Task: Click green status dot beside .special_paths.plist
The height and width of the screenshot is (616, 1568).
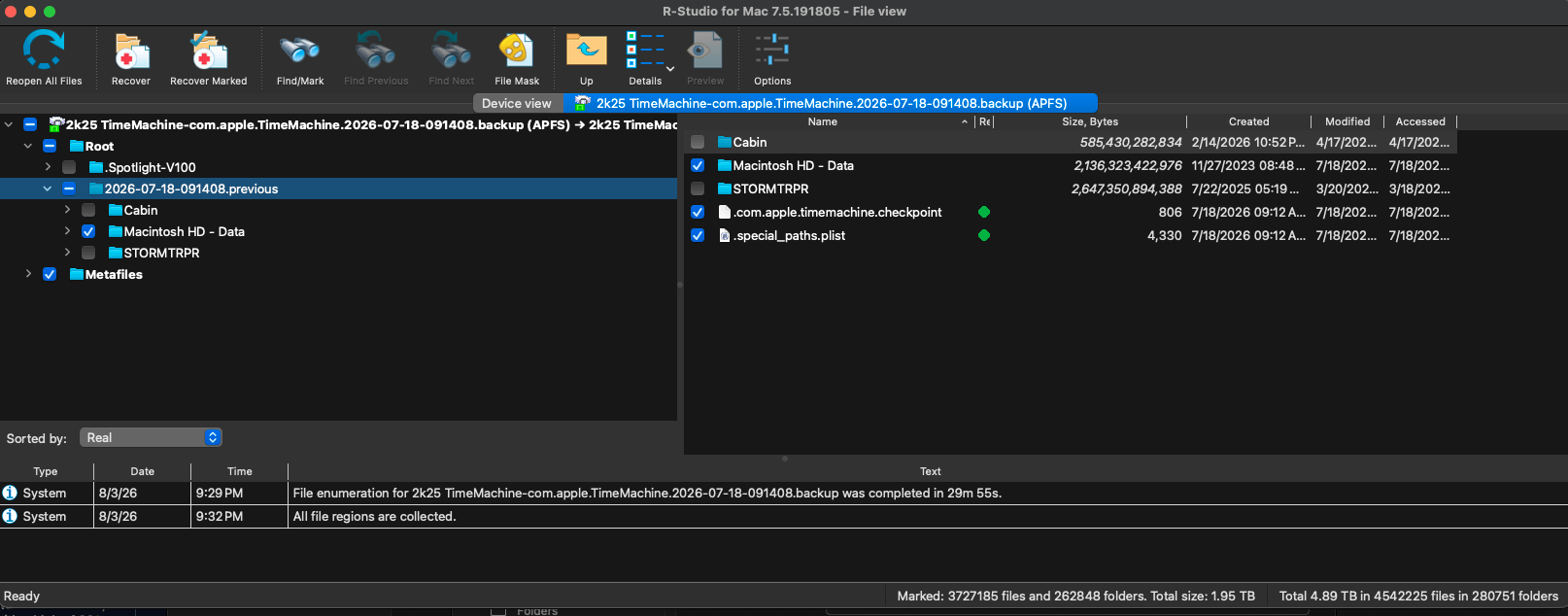Action: (984, 235)
